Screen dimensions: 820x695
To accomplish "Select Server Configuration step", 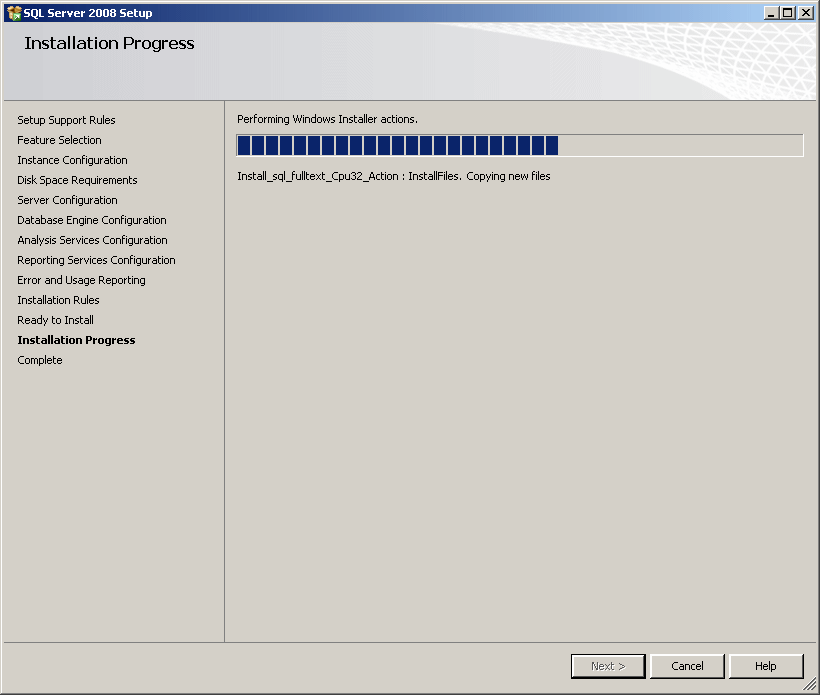I will pos(67,200).
